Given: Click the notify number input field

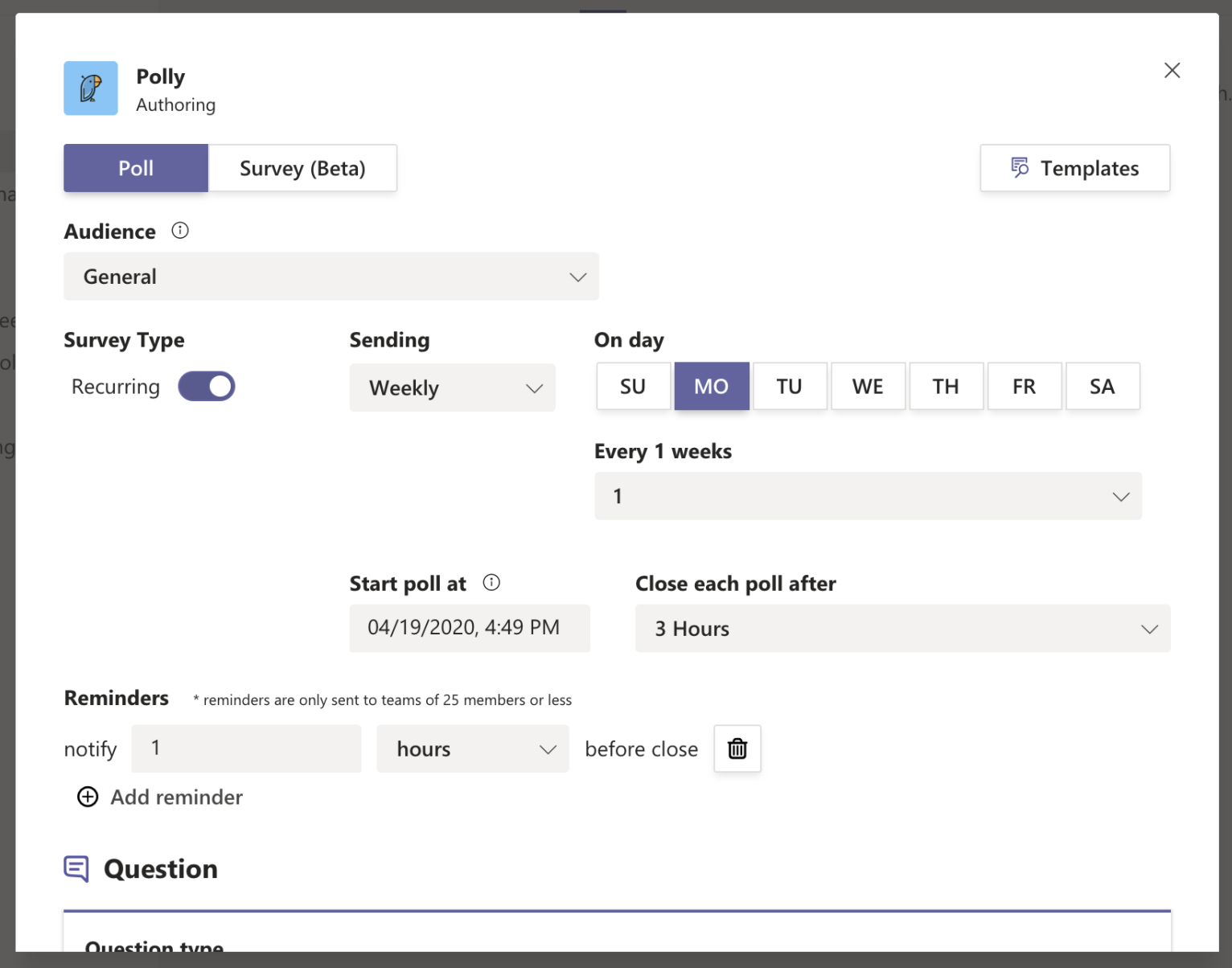Looking at the screenshot, I should click(x=246, y=749).
